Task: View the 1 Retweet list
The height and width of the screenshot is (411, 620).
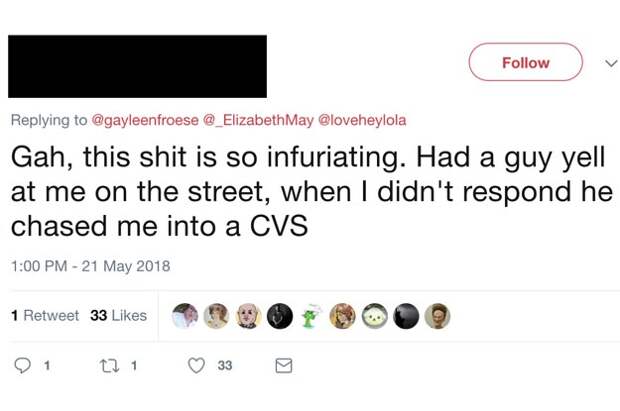Action: coord(45,315)
